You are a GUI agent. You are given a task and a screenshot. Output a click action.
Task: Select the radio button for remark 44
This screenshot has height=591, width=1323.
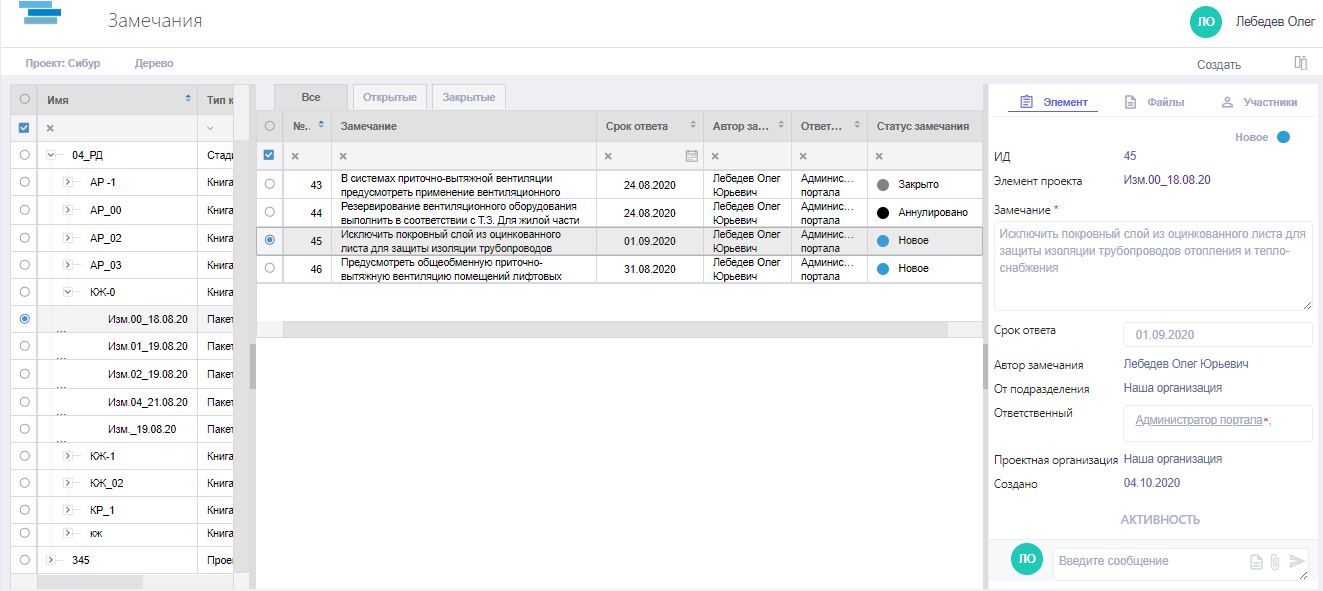[269, 212]
